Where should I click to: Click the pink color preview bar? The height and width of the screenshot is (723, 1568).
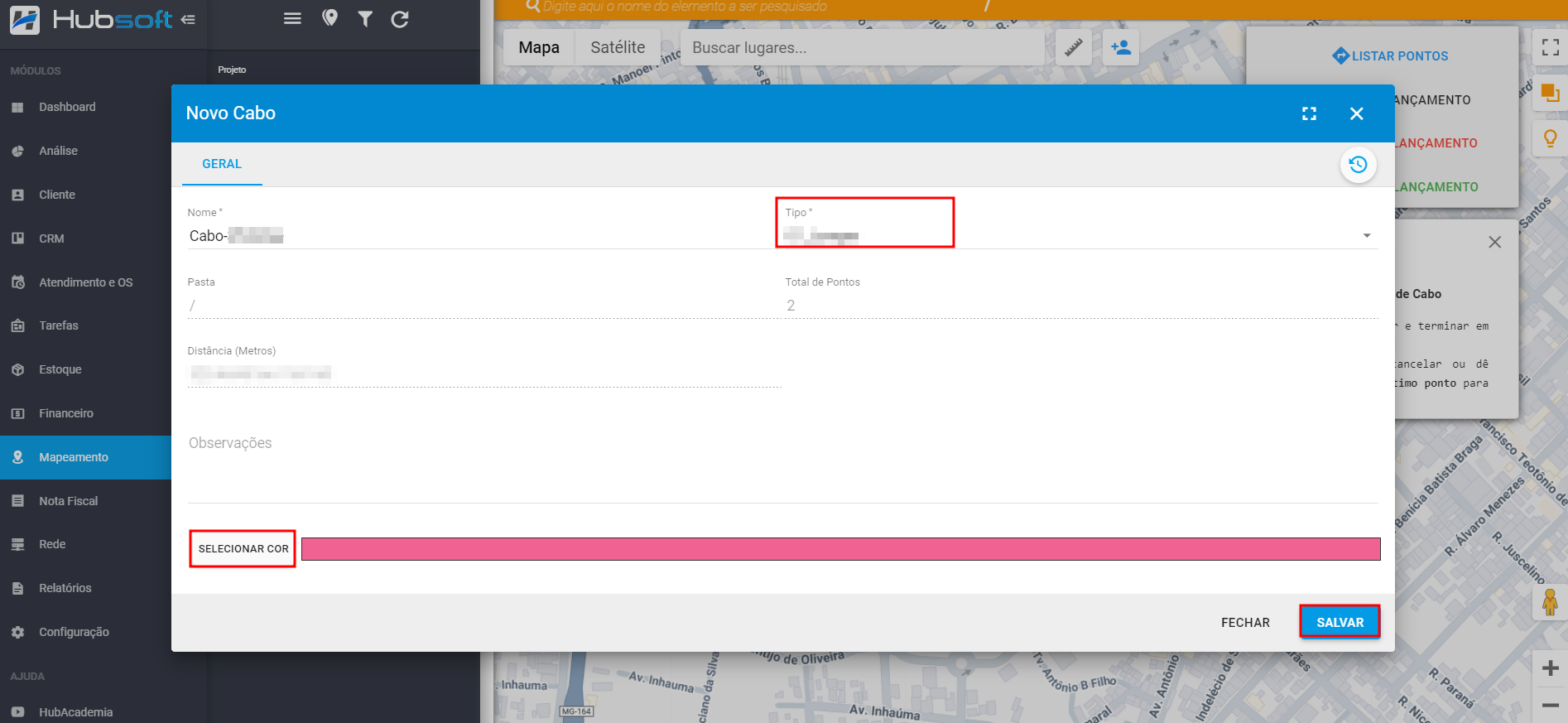point(840,549)
